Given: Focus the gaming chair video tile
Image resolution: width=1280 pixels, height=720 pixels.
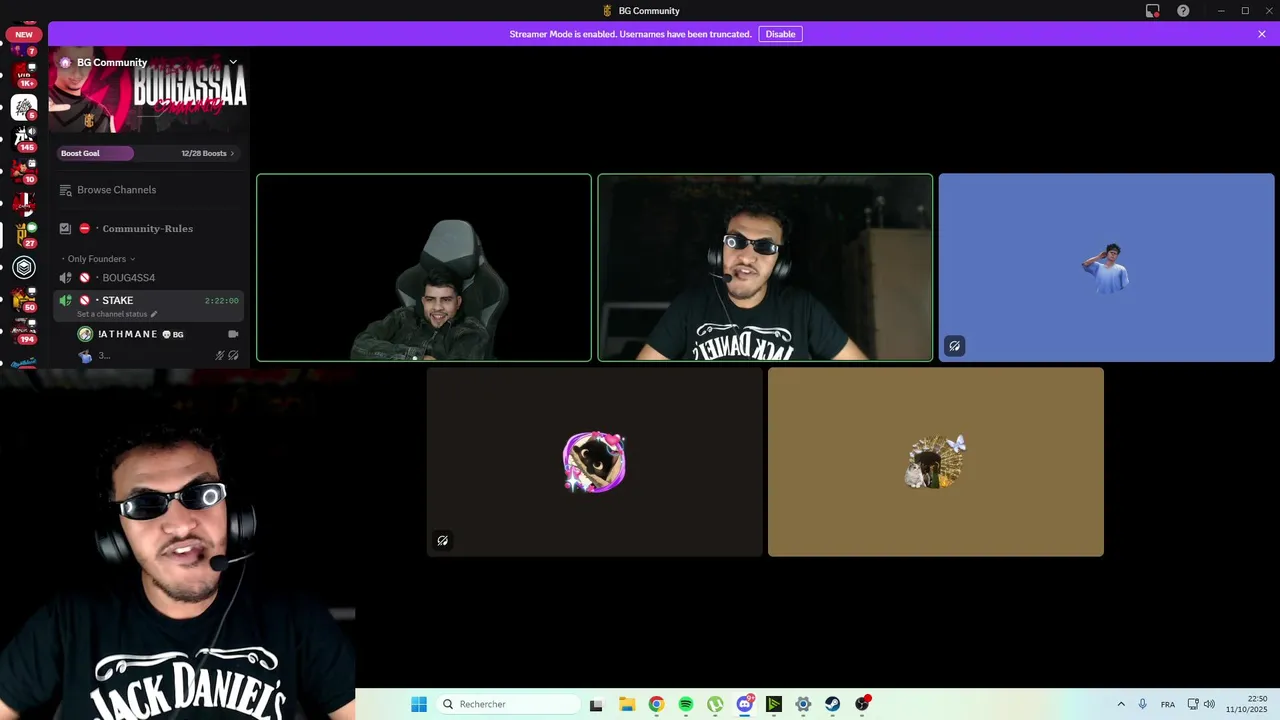Looking at the screenshot, I should coord(424,268).
